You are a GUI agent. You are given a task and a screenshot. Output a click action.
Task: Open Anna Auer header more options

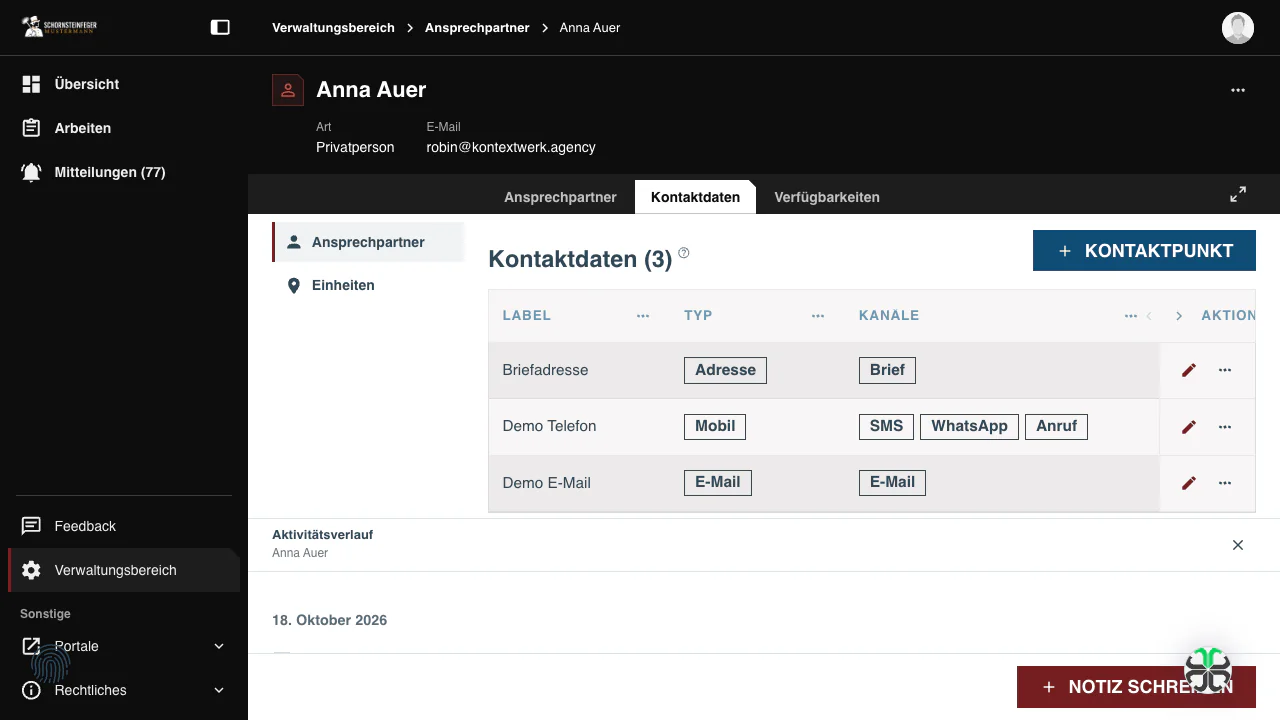pyautogui.click(x=1238, y=90)
